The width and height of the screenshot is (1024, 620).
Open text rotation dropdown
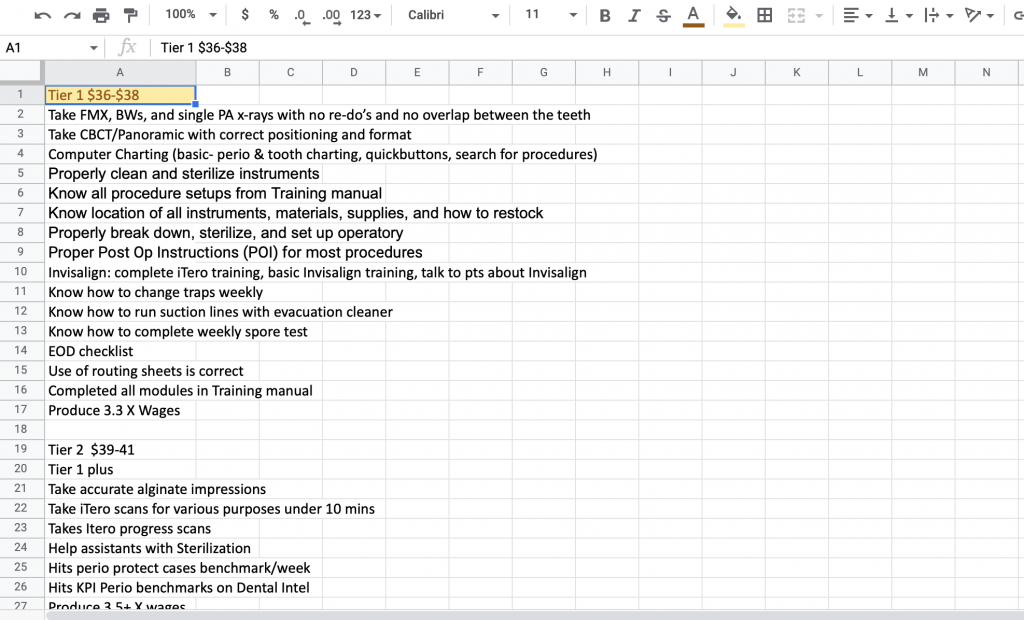pyautogui.click(x=979, y=15)
